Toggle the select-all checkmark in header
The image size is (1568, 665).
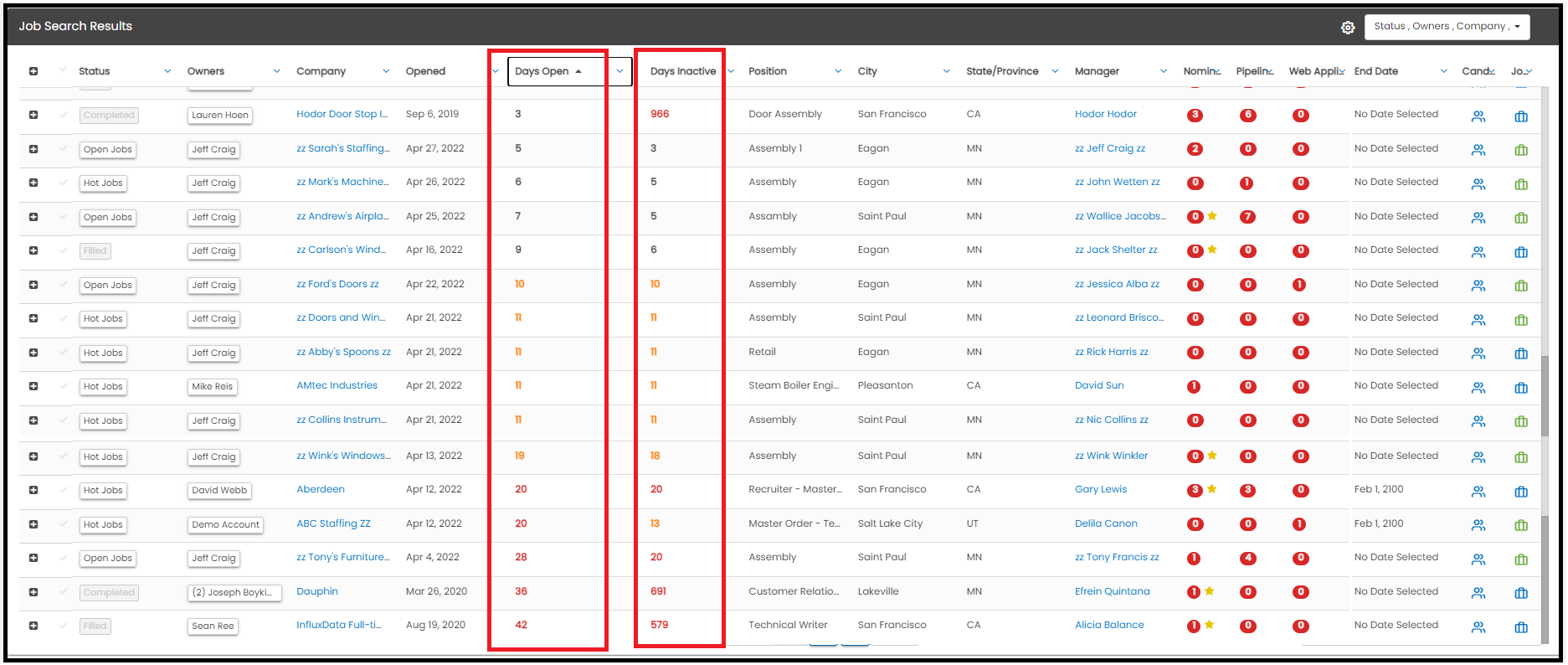[63, 70]
